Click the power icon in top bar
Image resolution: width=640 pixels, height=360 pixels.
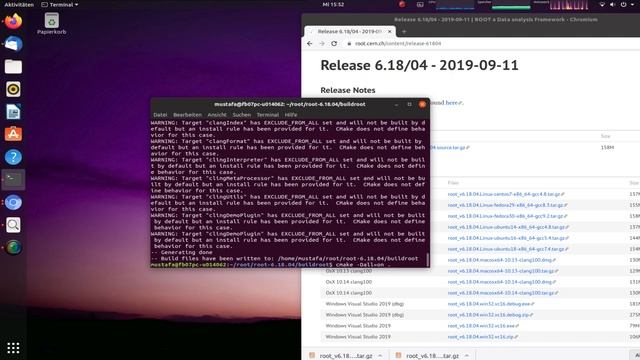(x=623, y=4)
